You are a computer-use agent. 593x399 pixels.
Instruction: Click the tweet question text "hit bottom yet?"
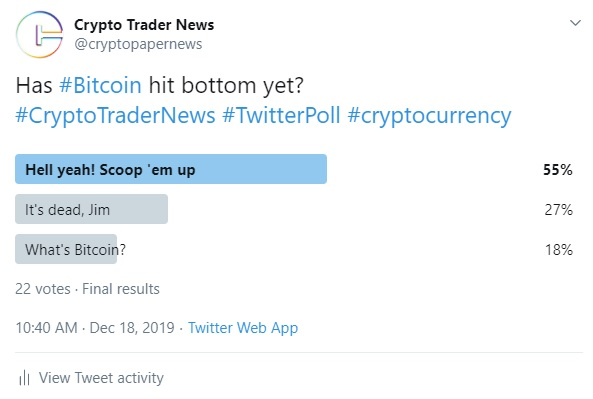tap(226, 85)
